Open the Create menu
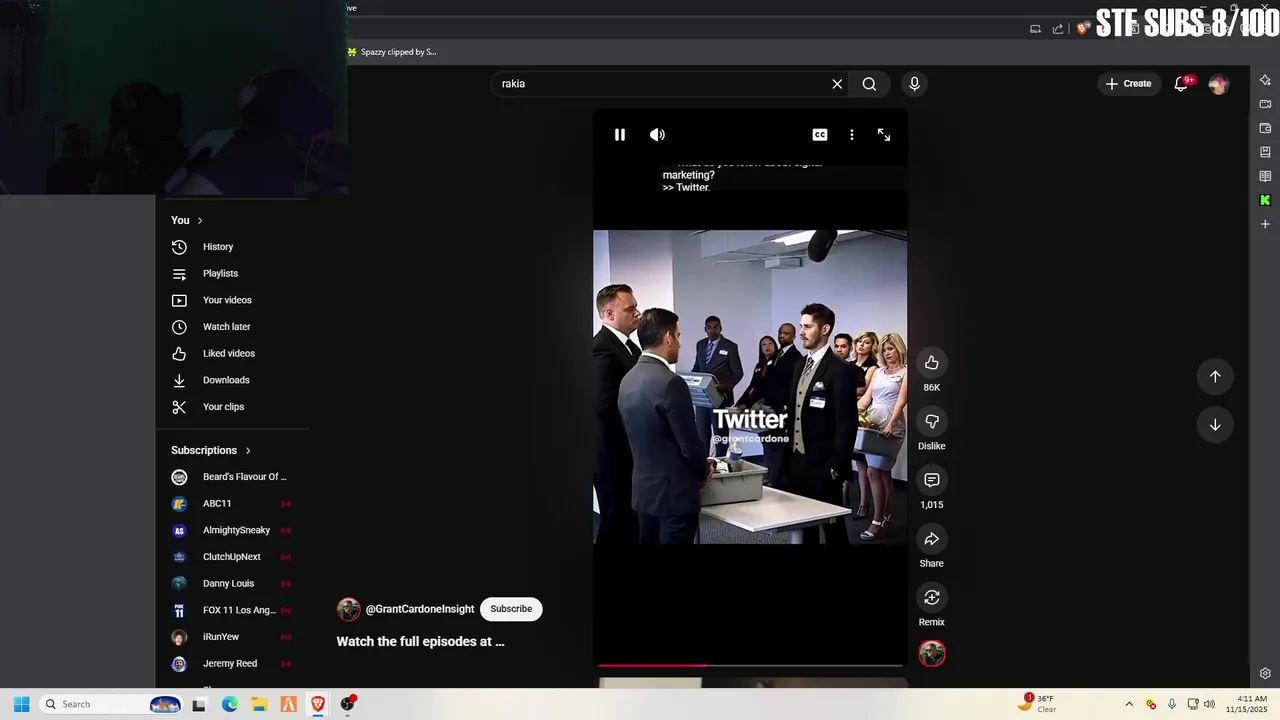The height and width of the screenshot is (720, 1280). (x=1128, y=84)
